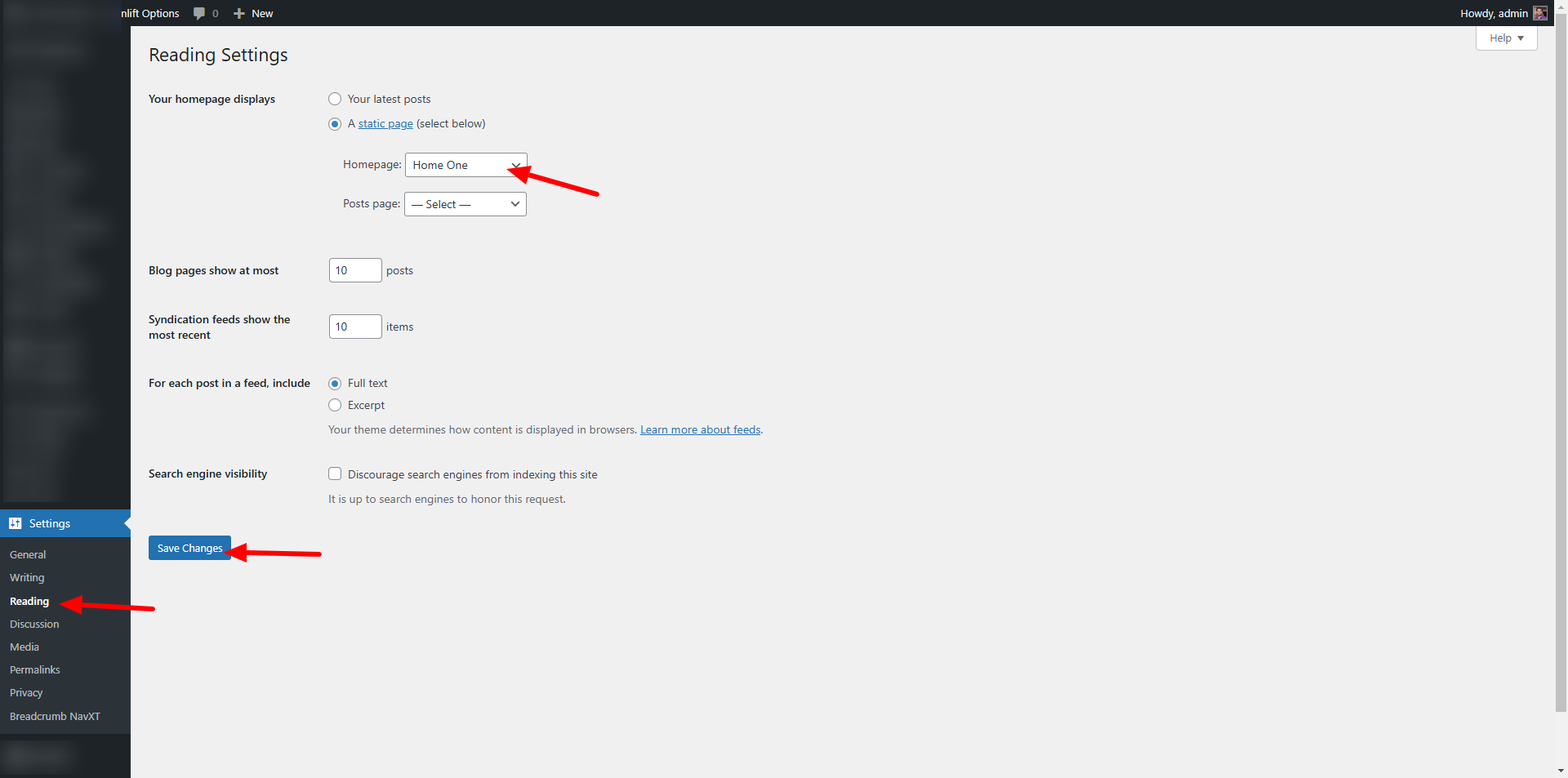Click the Settings sliders icon in sidebar
This screenshot has width=1568, height=778.
pyautogui.click(x=16, y=523)
